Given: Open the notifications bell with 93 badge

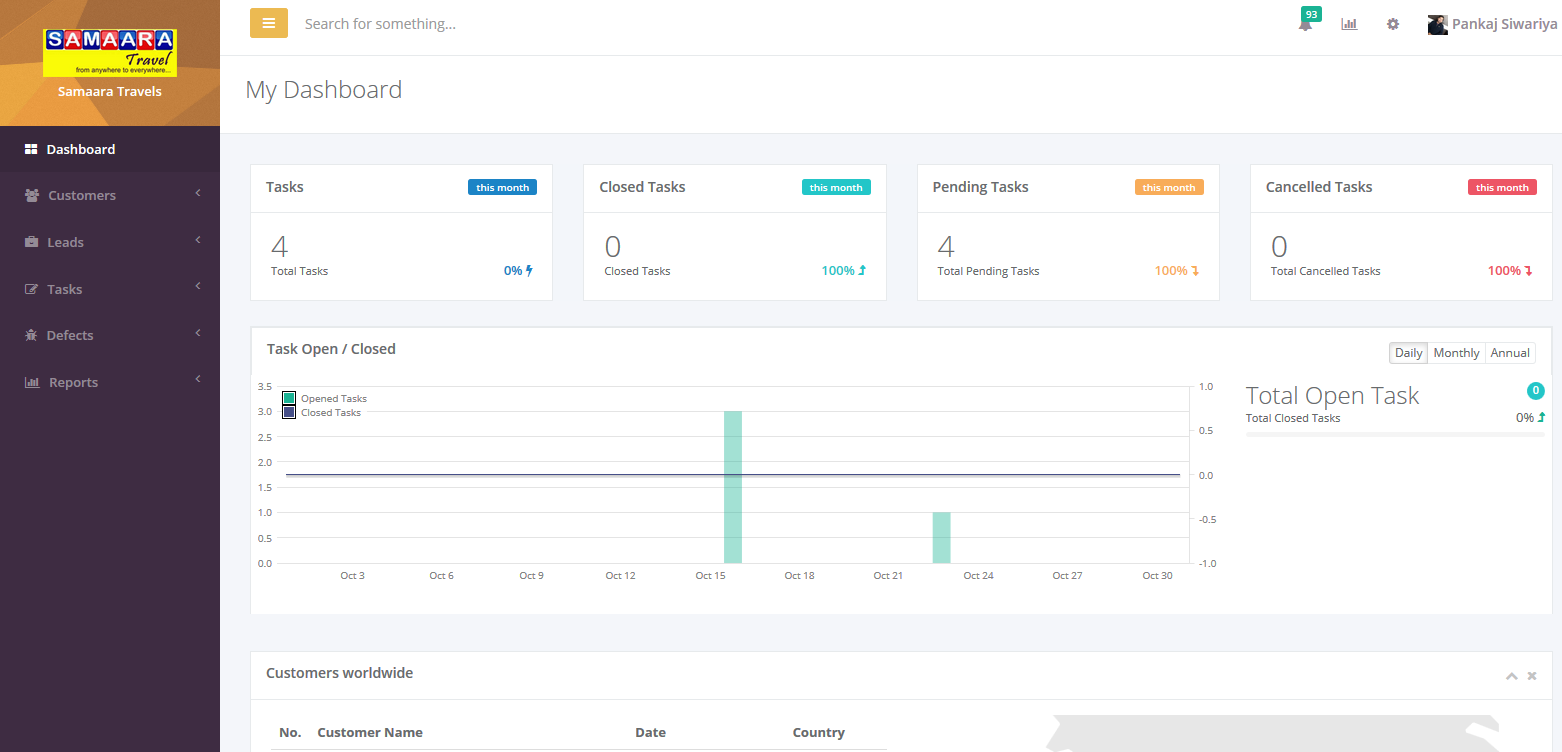Looking at the screenshot, I should point(1305,25).
